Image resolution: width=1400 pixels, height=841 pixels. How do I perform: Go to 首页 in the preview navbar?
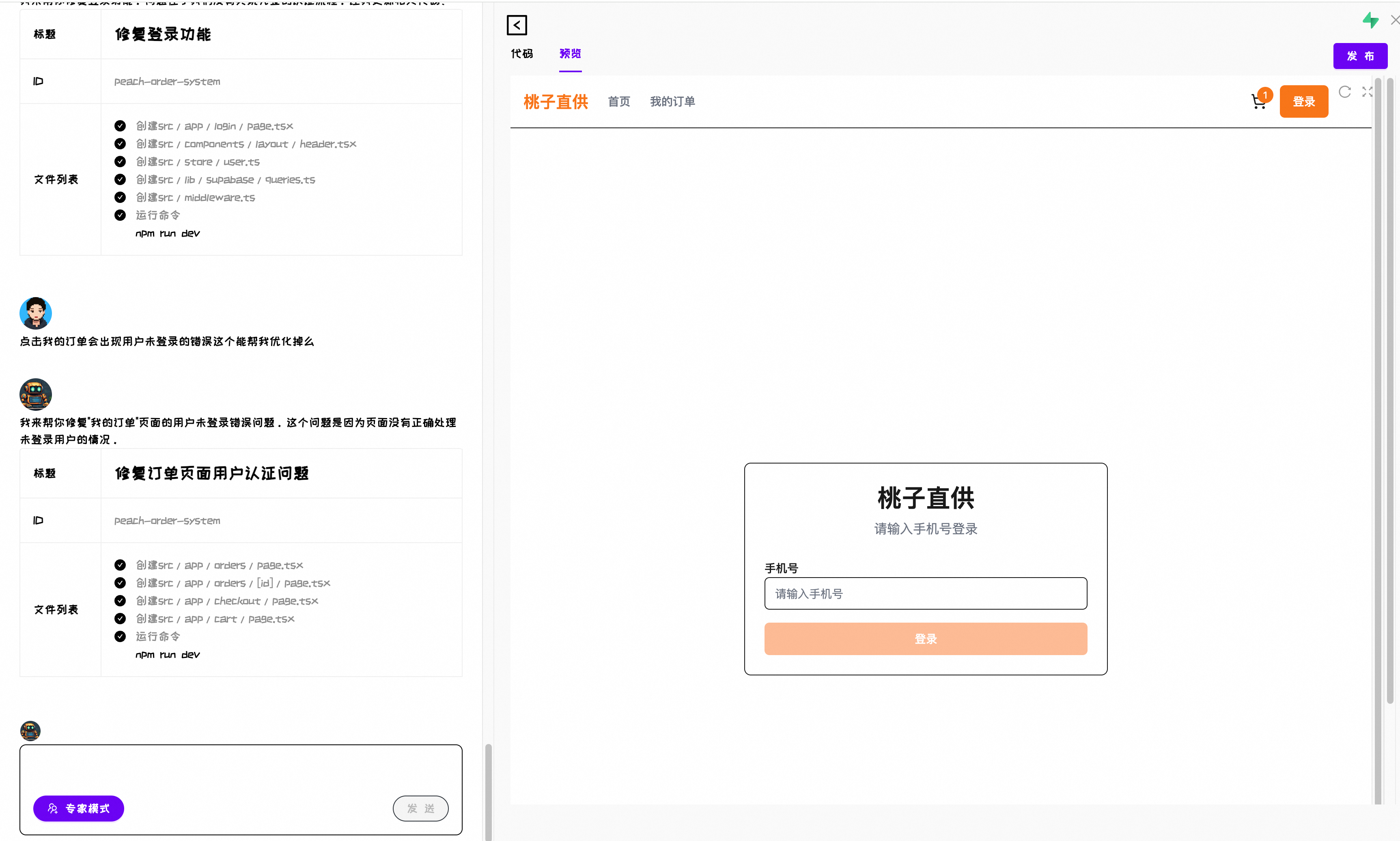pyautogui.click(x=619, y=101)
